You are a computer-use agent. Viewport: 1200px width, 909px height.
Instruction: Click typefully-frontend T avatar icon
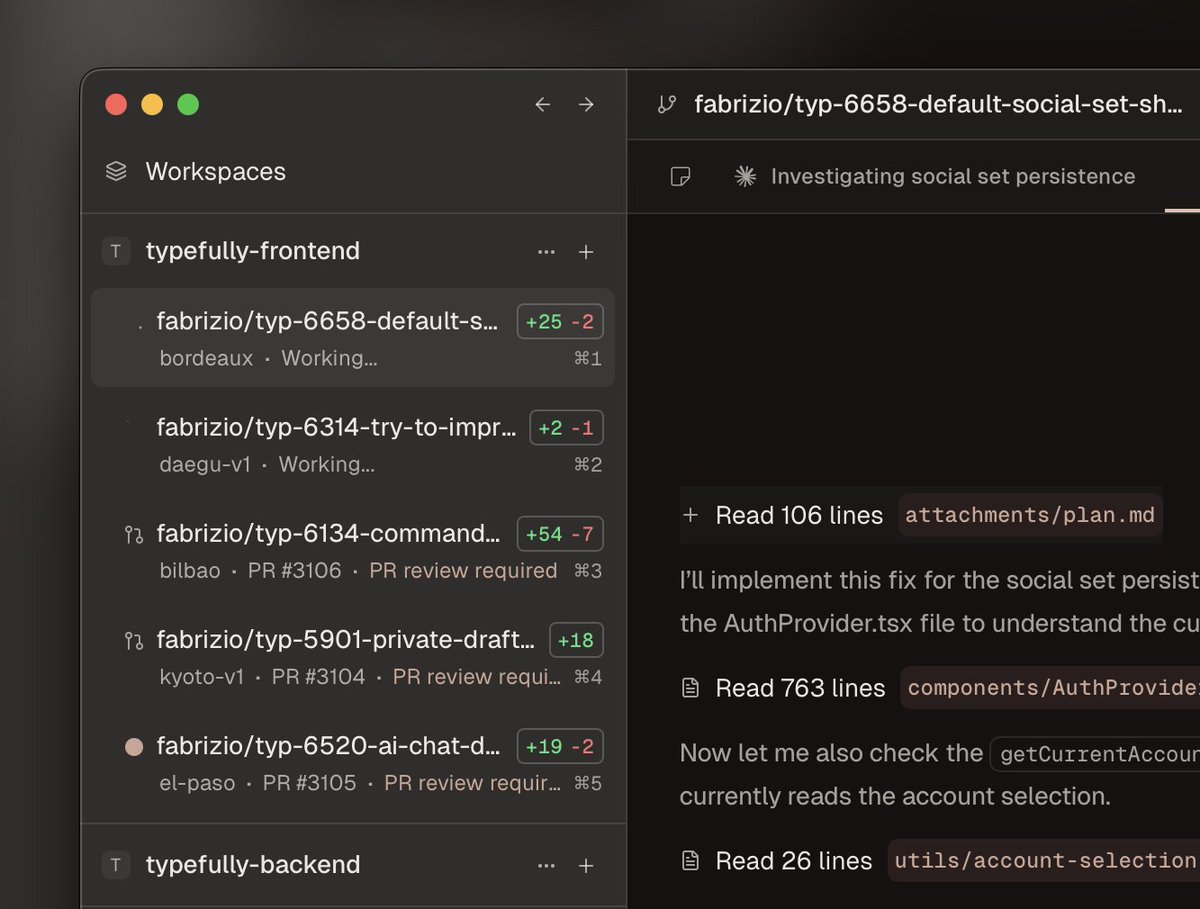[116, 251]
